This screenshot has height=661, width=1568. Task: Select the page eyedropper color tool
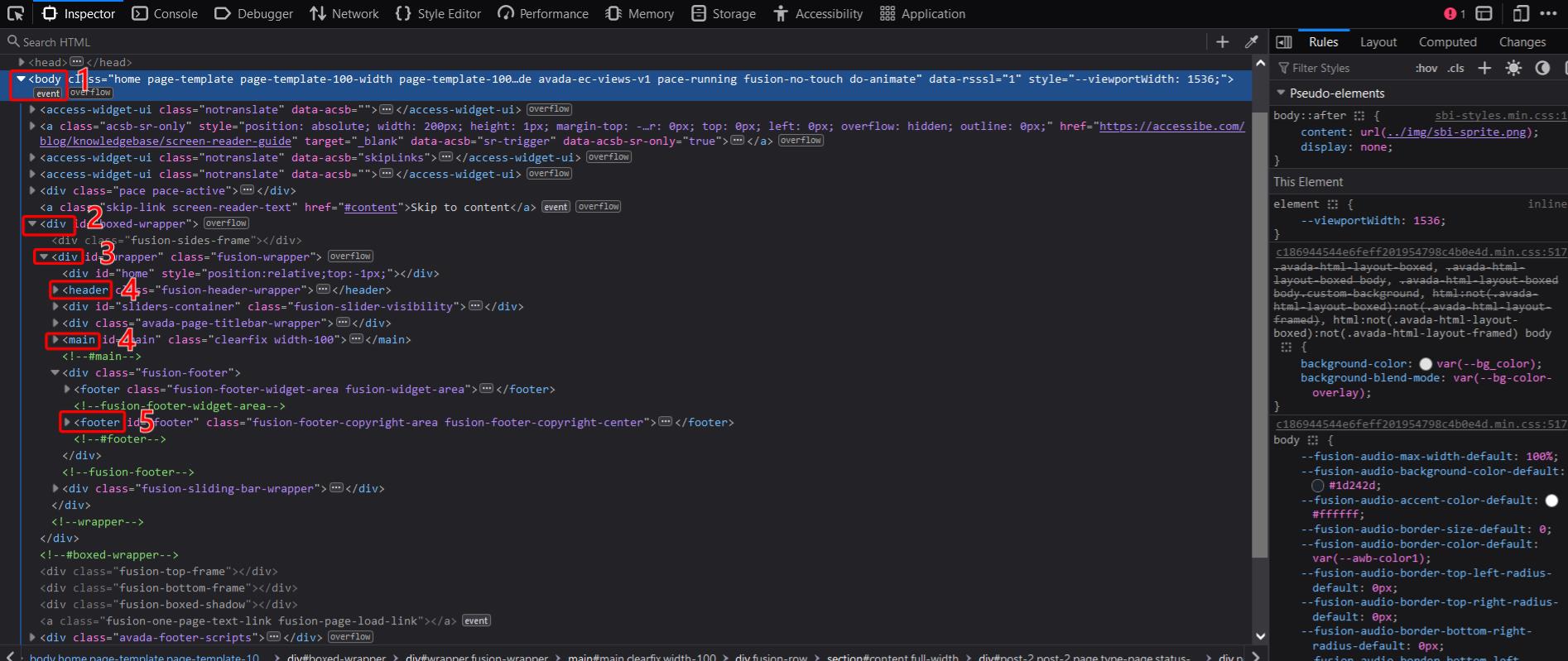coord(1252,42)
